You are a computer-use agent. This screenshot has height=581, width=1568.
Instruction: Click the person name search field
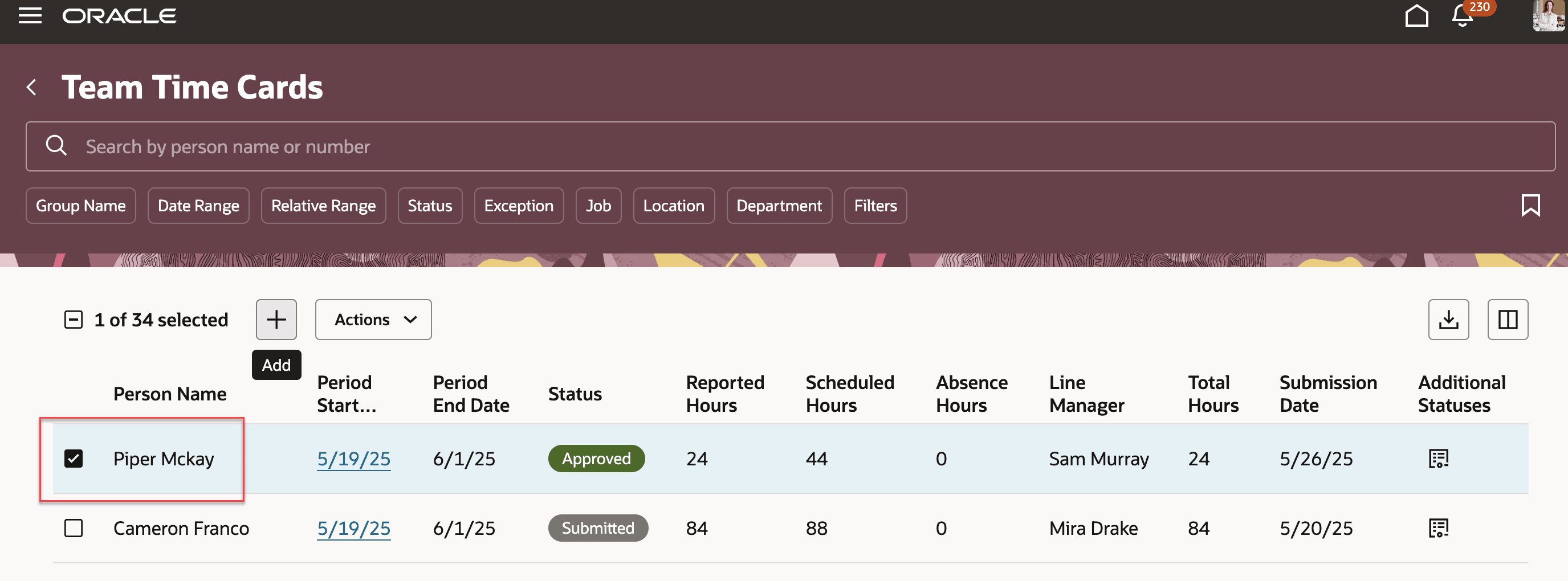pos(790,146)
